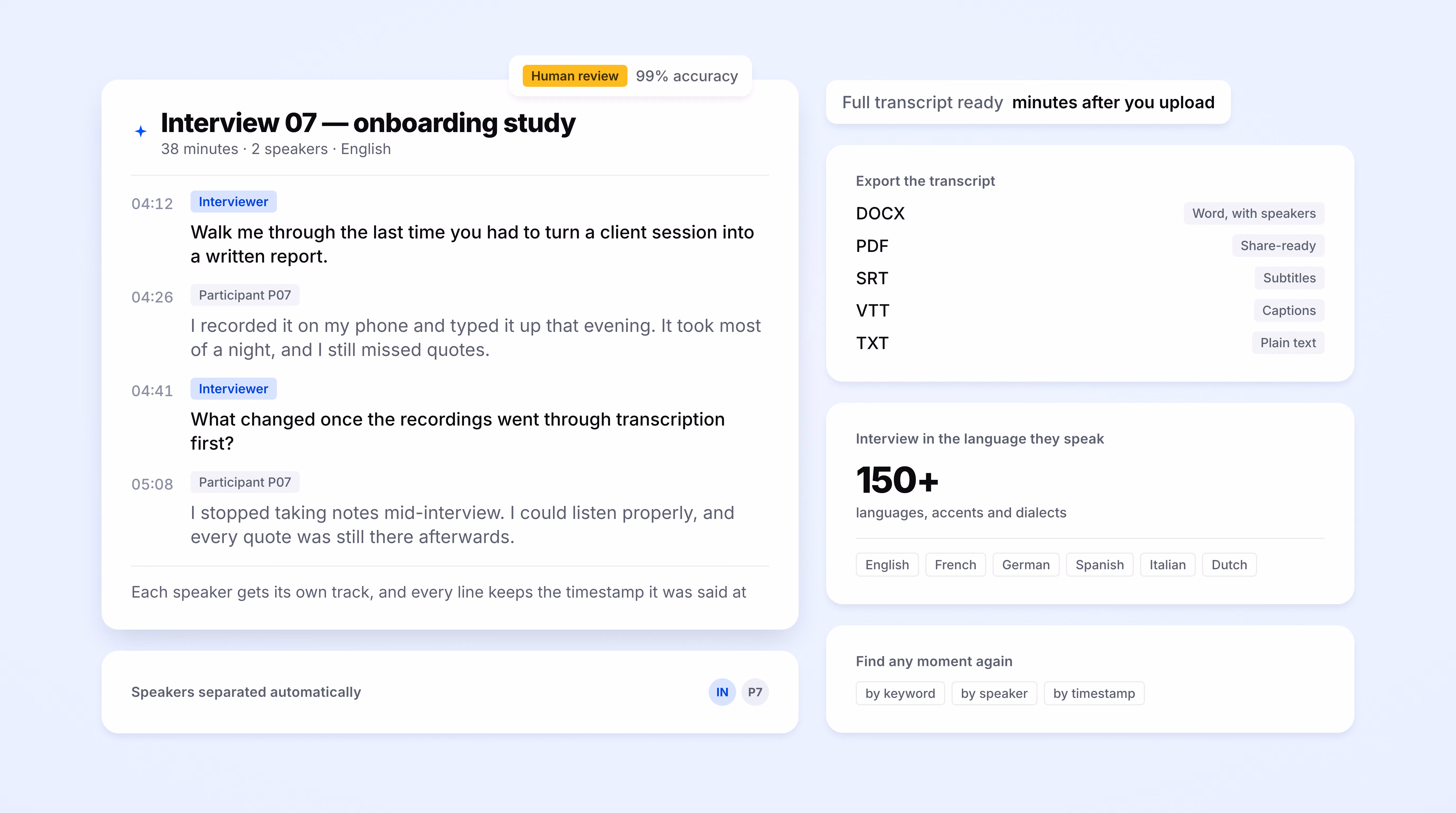The image size is (1456, 813).
Task: Jump to the 05:08 timestamp
Action: click(152, 484)
